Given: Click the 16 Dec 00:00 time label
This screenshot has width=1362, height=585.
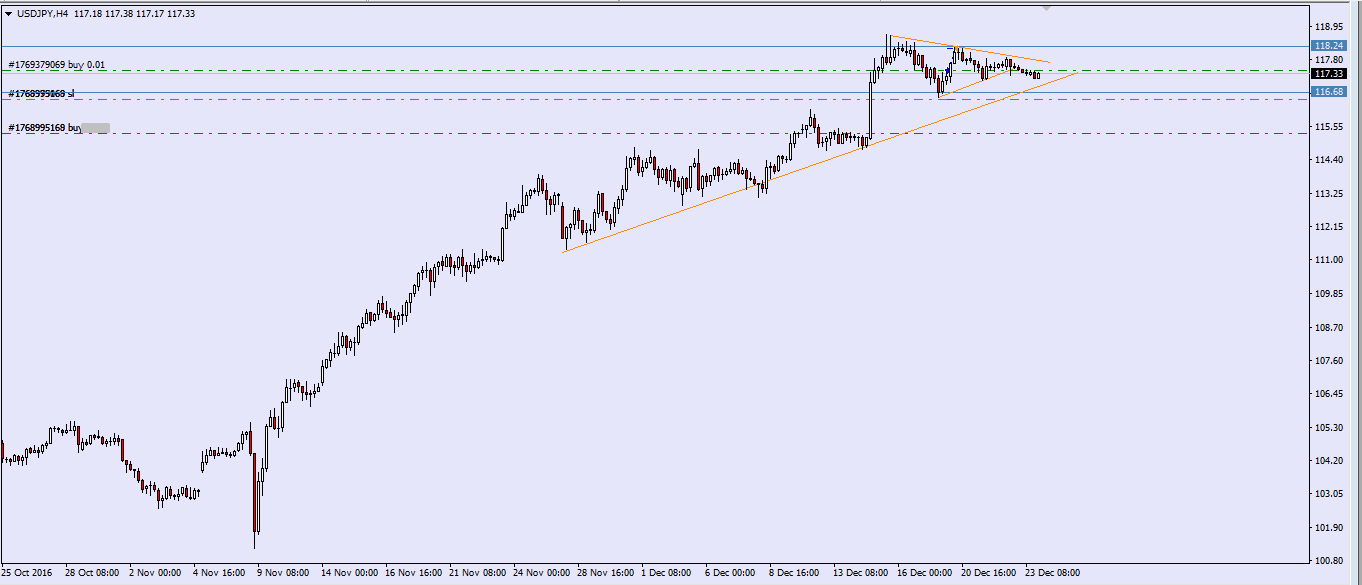Looking at the screenshot, I should tap(925, 574).
